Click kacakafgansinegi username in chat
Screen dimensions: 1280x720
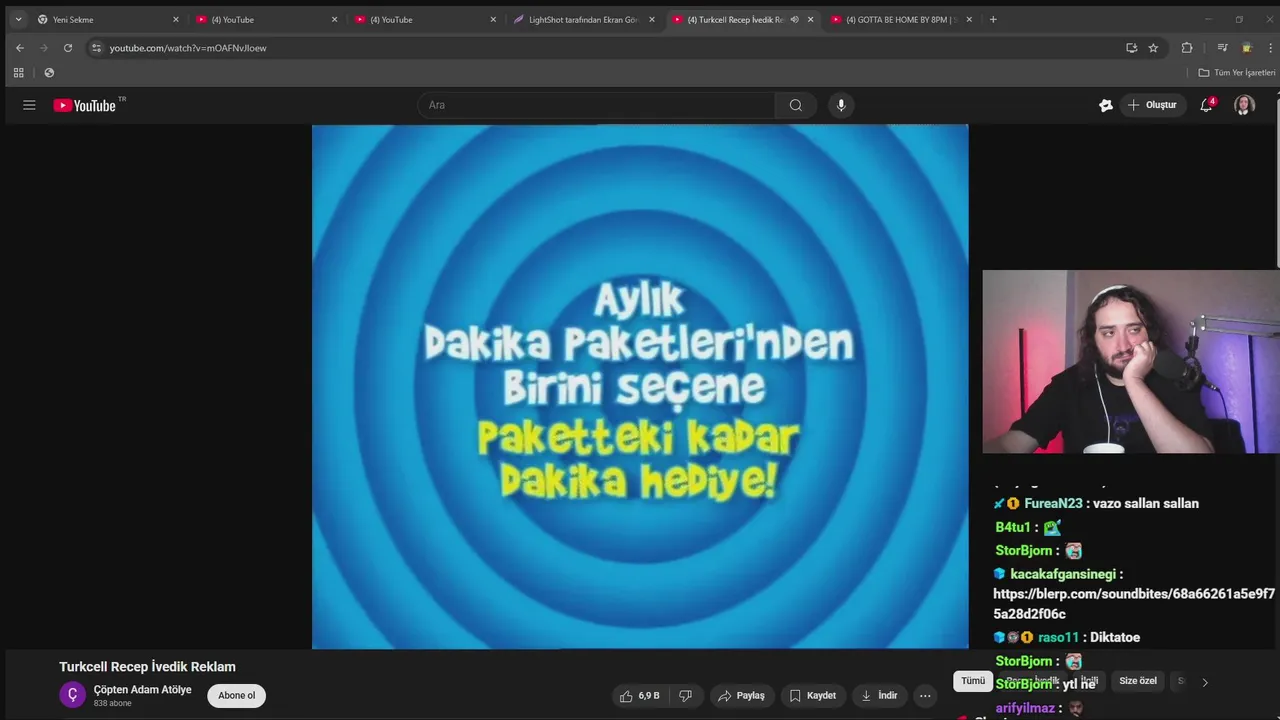(1064, 574)
